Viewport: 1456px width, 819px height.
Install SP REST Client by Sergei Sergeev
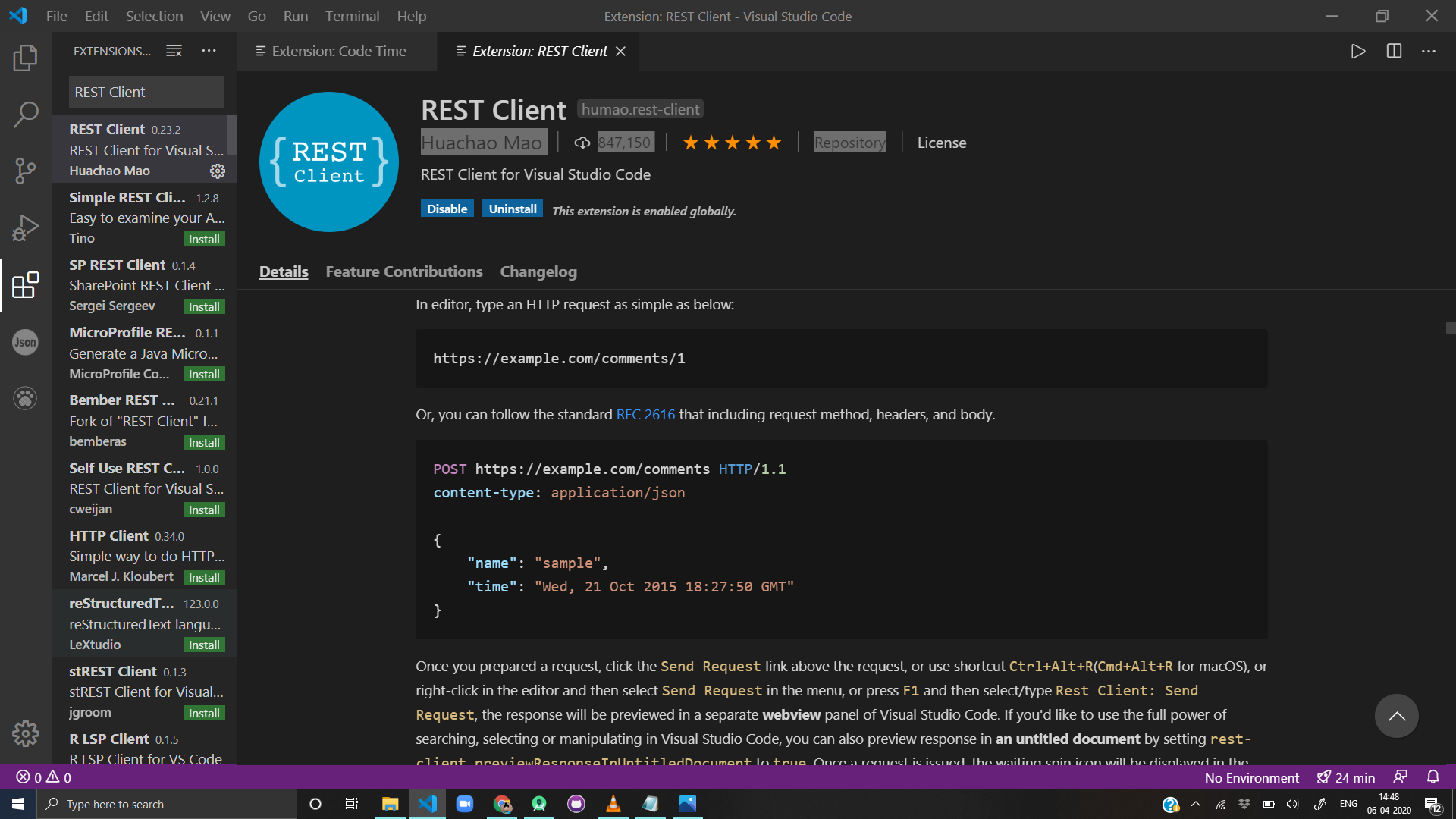coord(204,306)
